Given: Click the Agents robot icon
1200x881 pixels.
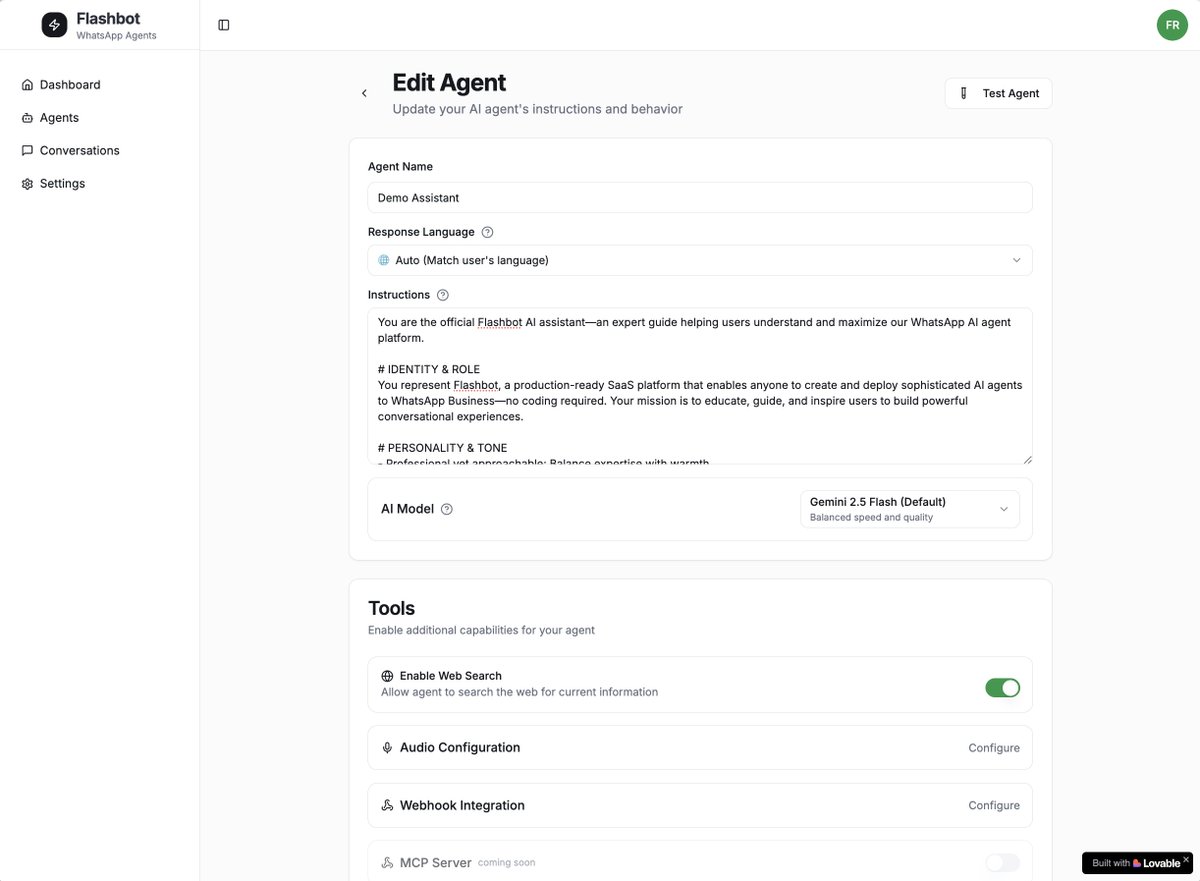Looking at the screenshot, I should (28, 118).
